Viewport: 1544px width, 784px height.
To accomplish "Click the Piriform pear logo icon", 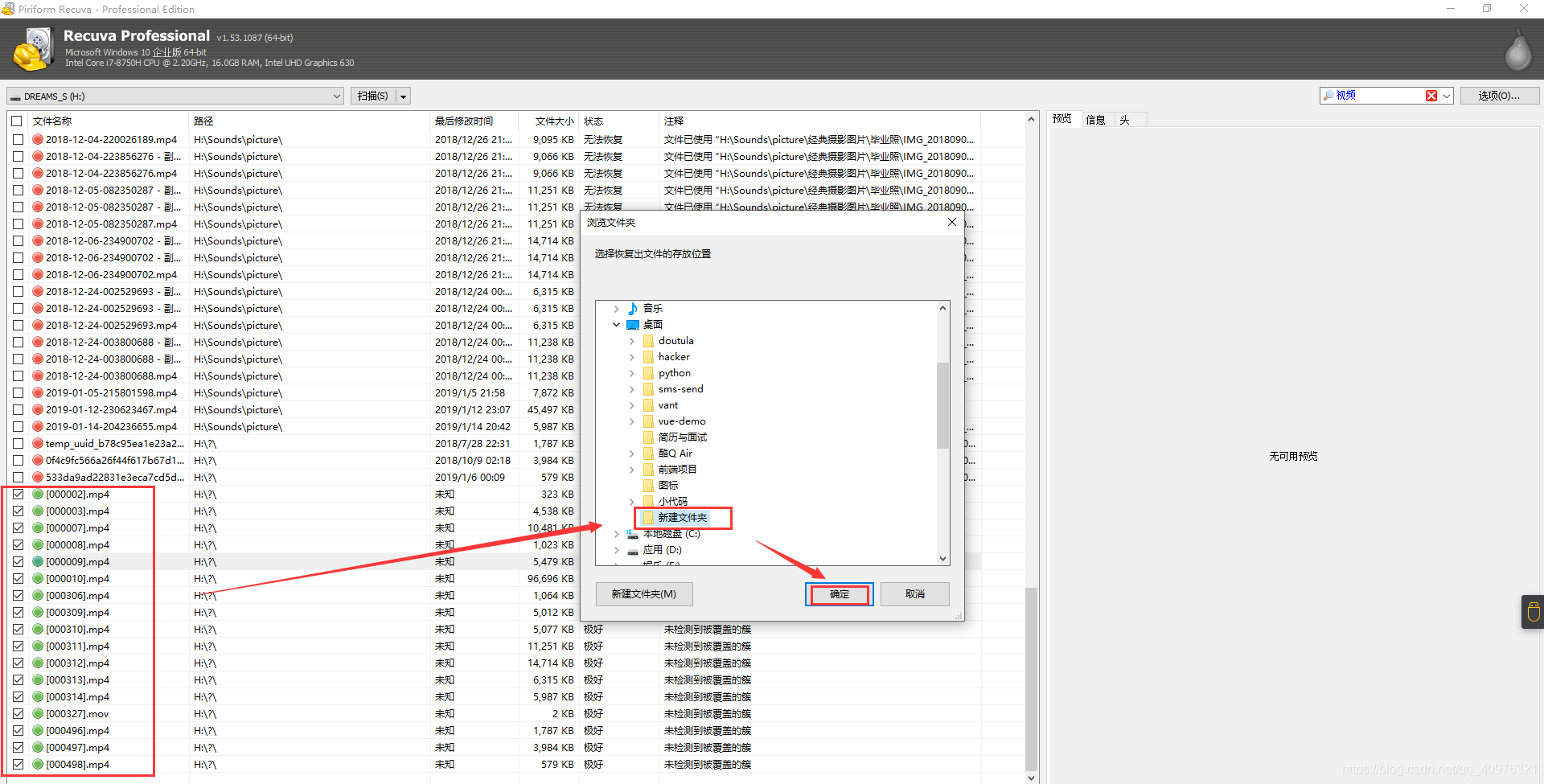I will pyautogui.click(x=1518, y=51).
